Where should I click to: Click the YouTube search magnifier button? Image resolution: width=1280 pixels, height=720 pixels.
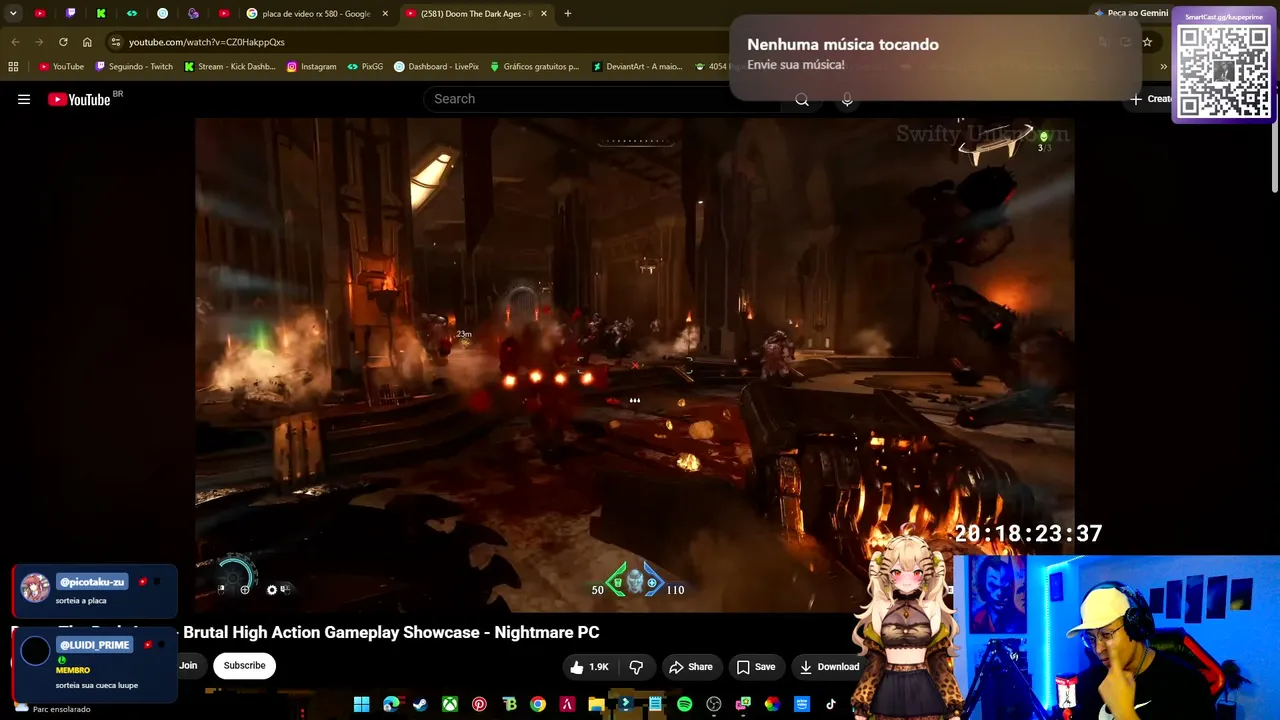pos(802,99)
